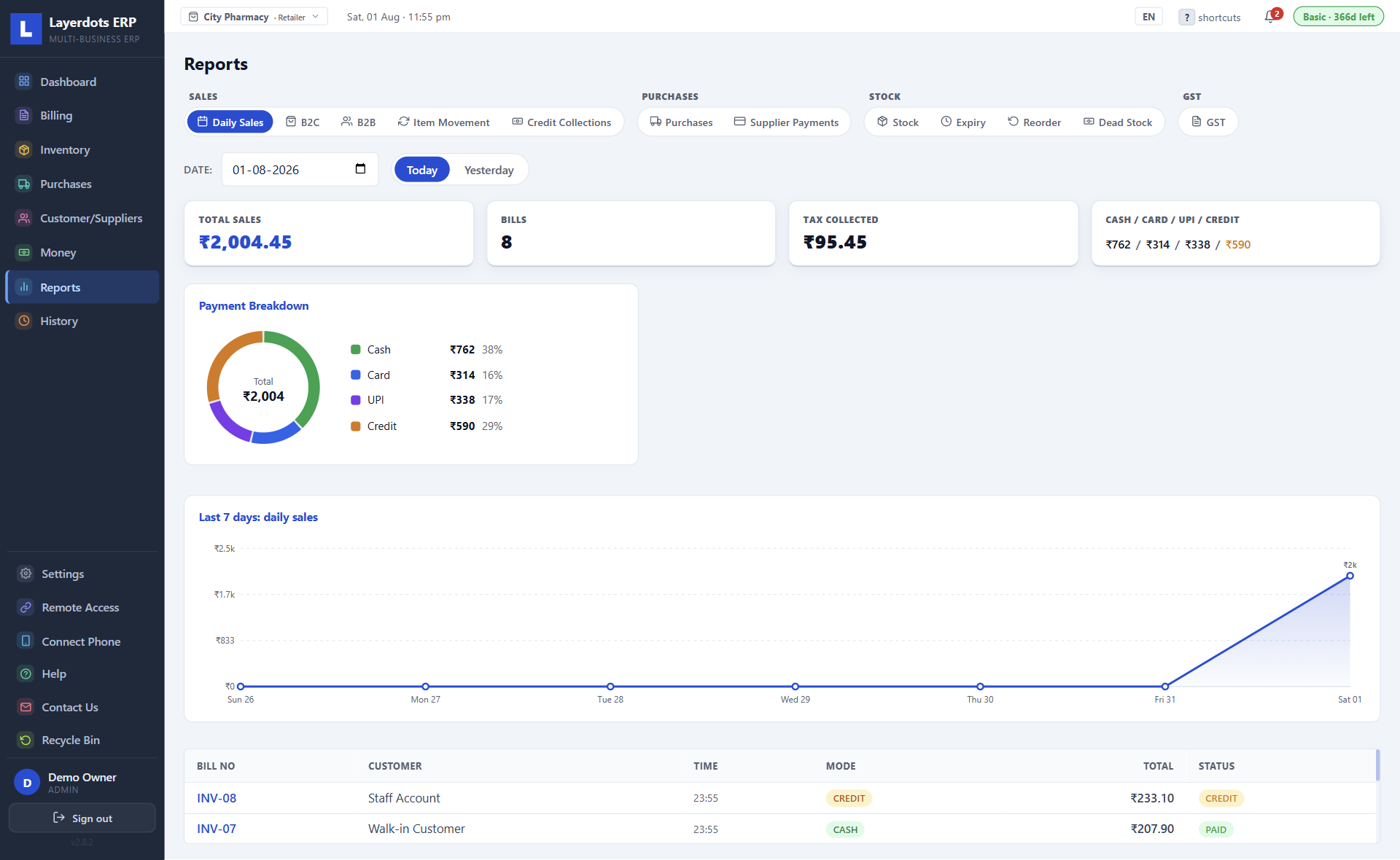Open the Credit Collections report tab
The image size is (1400, 860).
(x=561, y=122)
